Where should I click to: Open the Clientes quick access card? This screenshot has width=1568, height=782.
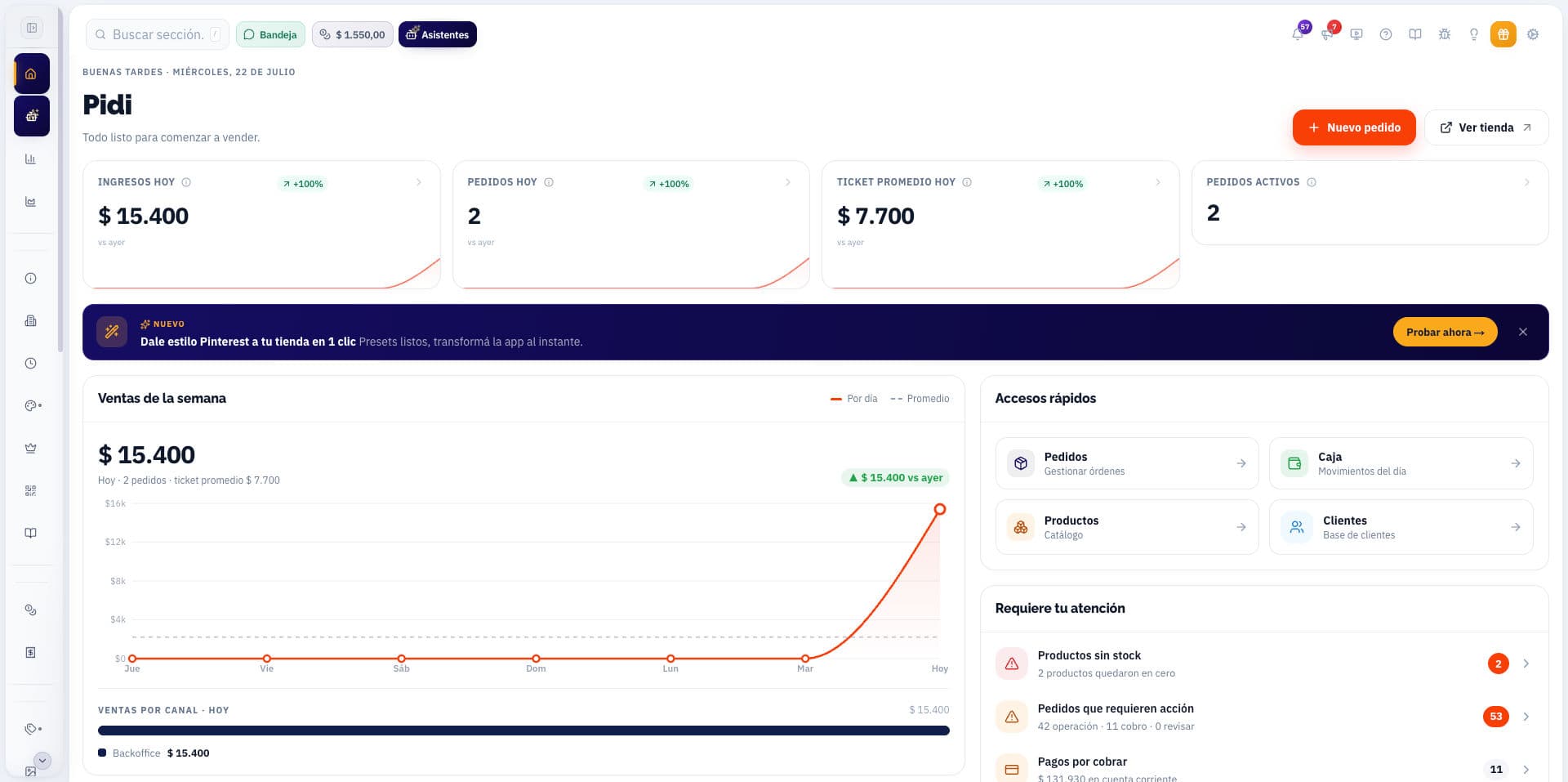click(x=1401, y=527)
